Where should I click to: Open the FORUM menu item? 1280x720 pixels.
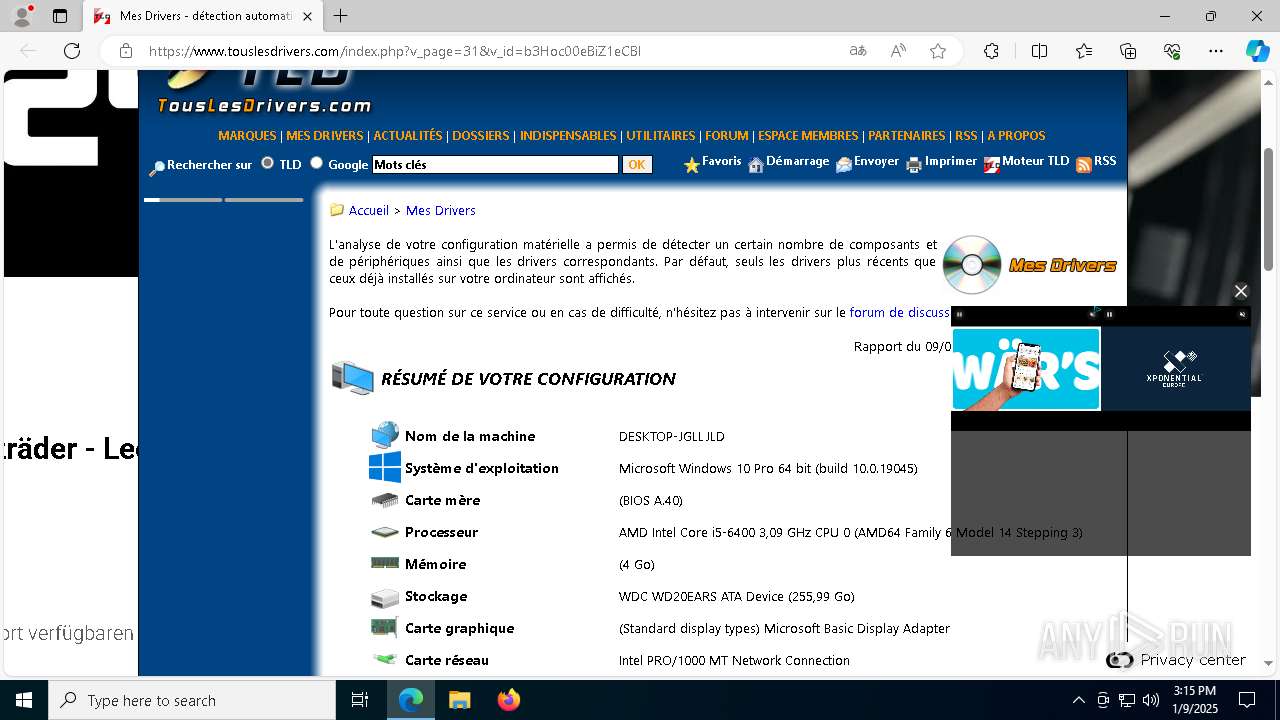click(x=727, y=136)
